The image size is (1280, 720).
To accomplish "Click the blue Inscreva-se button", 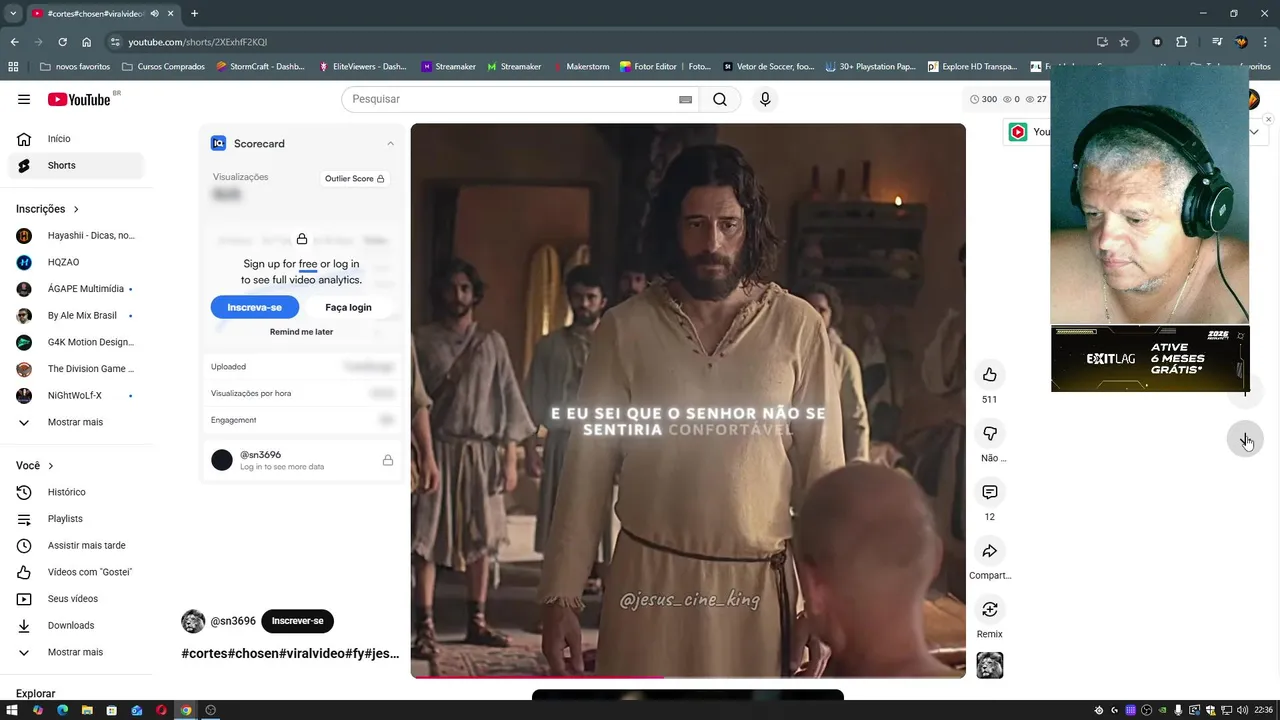I will (254, 307).
